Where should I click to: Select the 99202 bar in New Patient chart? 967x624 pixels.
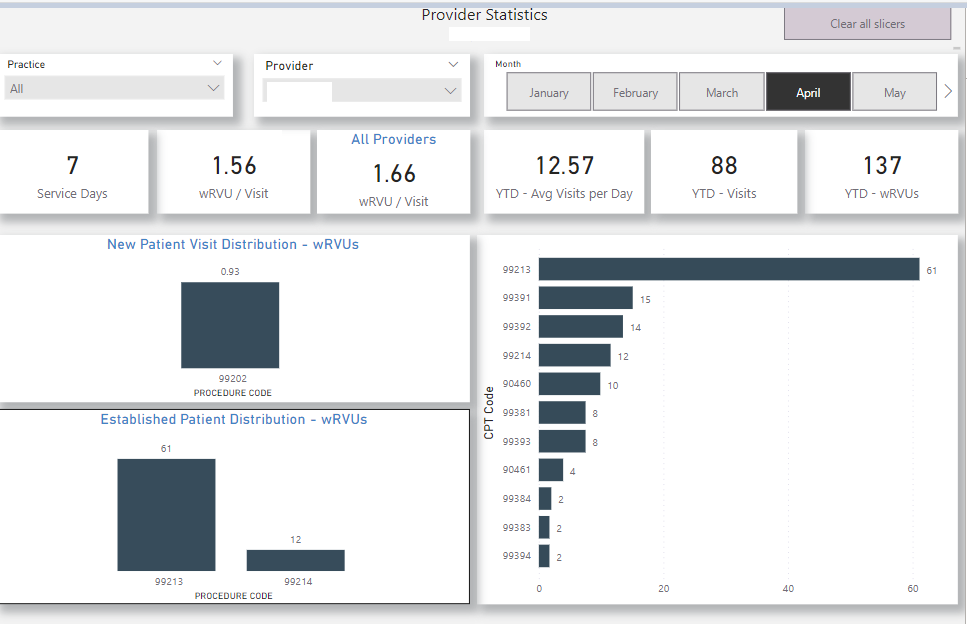pyautogui.click(x=230, y=325)
